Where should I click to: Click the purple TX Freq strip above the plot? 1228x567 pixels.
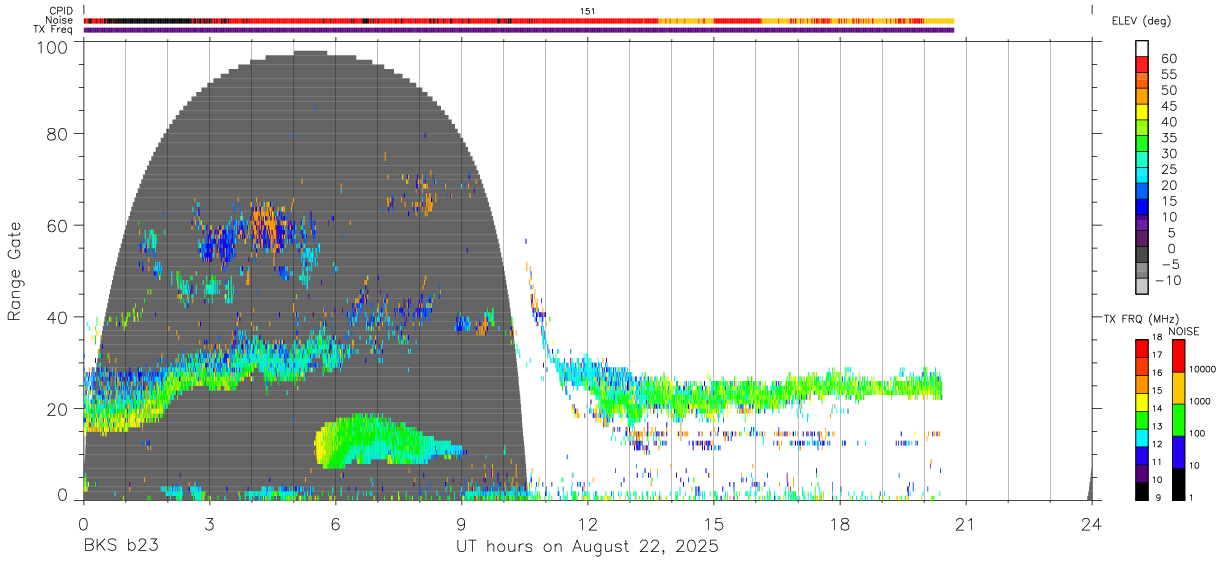coord(519,30)
